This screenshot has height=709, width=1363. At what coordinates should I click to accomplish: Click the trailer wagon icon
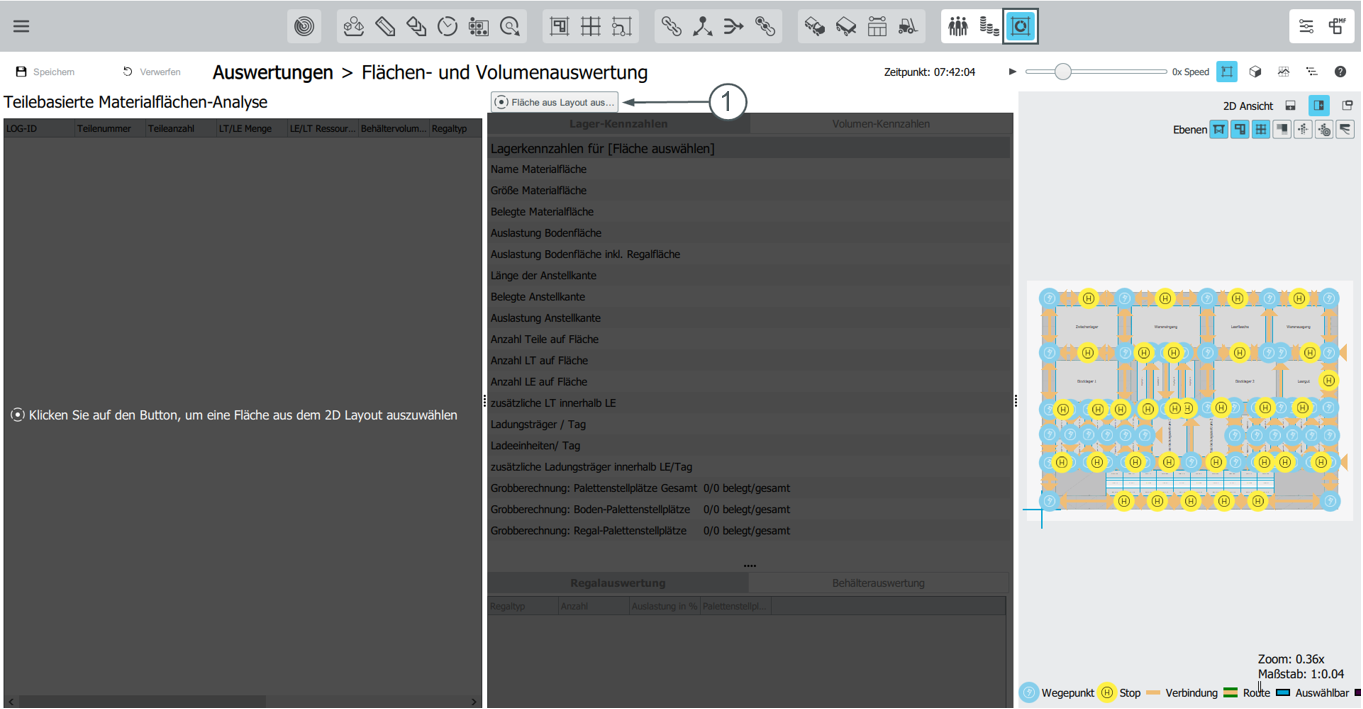point(846,27)
